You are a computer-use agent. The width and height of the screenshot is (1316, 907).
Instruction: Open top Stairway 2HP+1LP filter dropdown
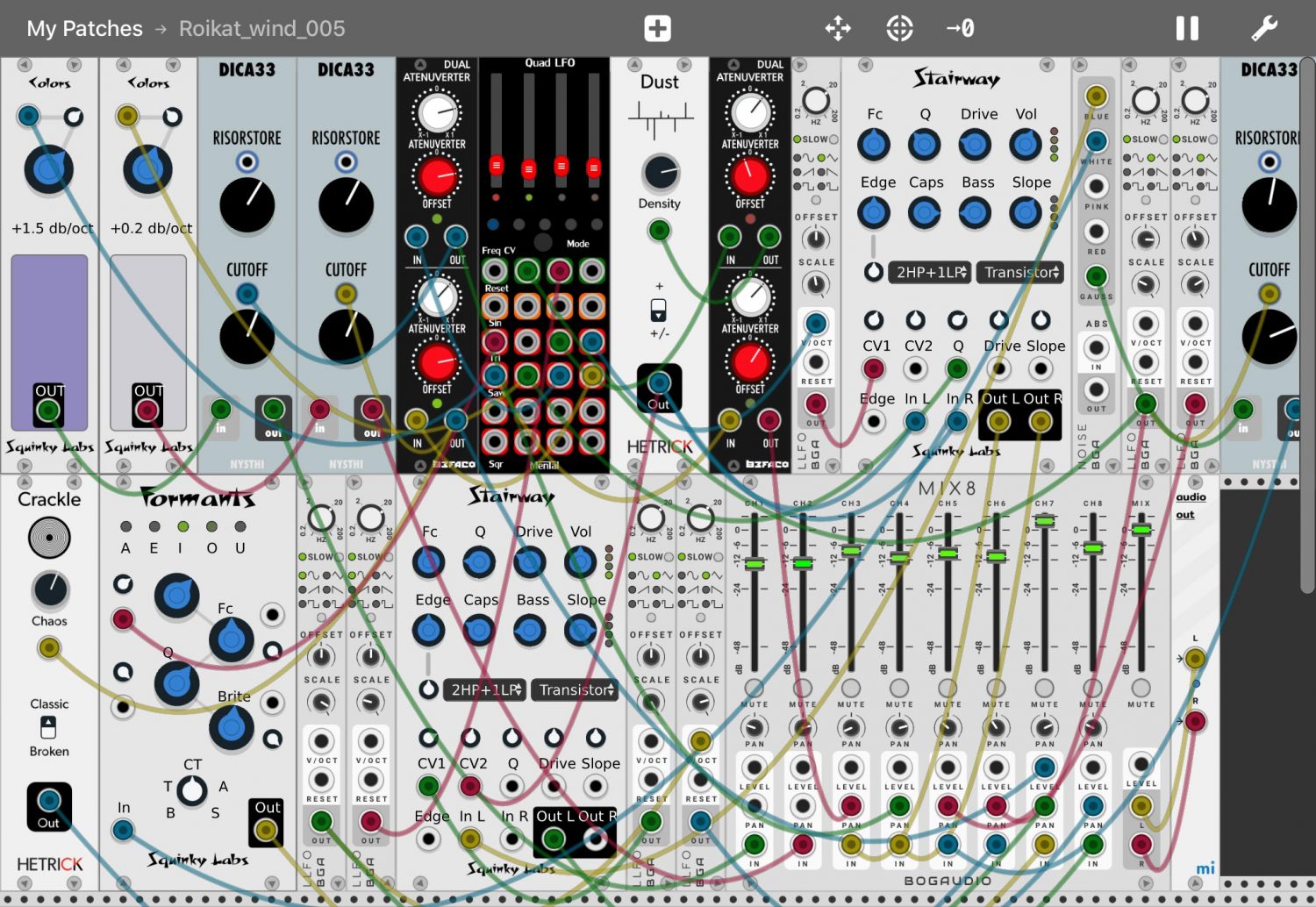[x=930, y=272]
